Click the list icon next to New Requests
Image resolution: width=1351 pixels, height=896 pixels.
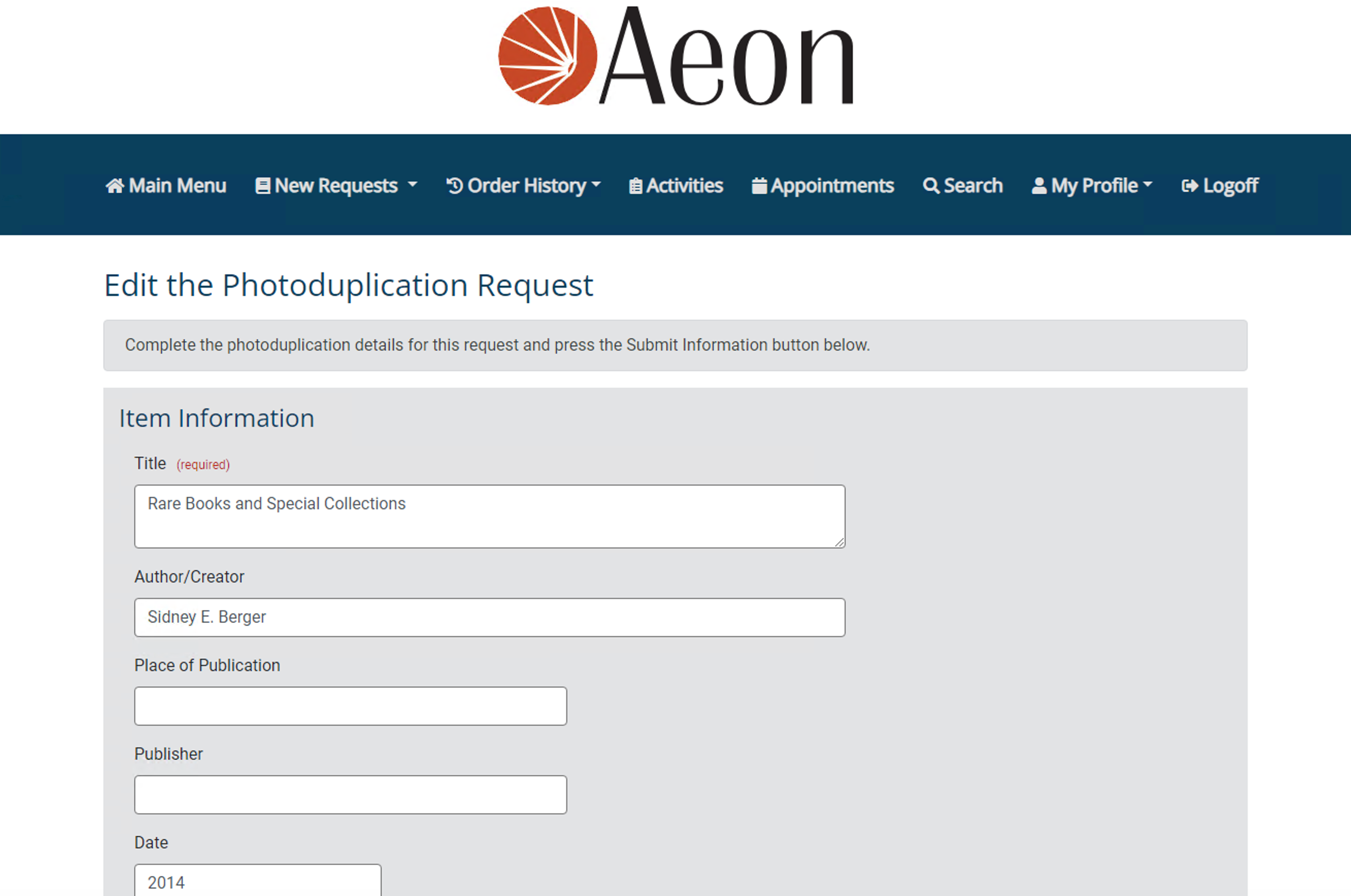point(263,185)
